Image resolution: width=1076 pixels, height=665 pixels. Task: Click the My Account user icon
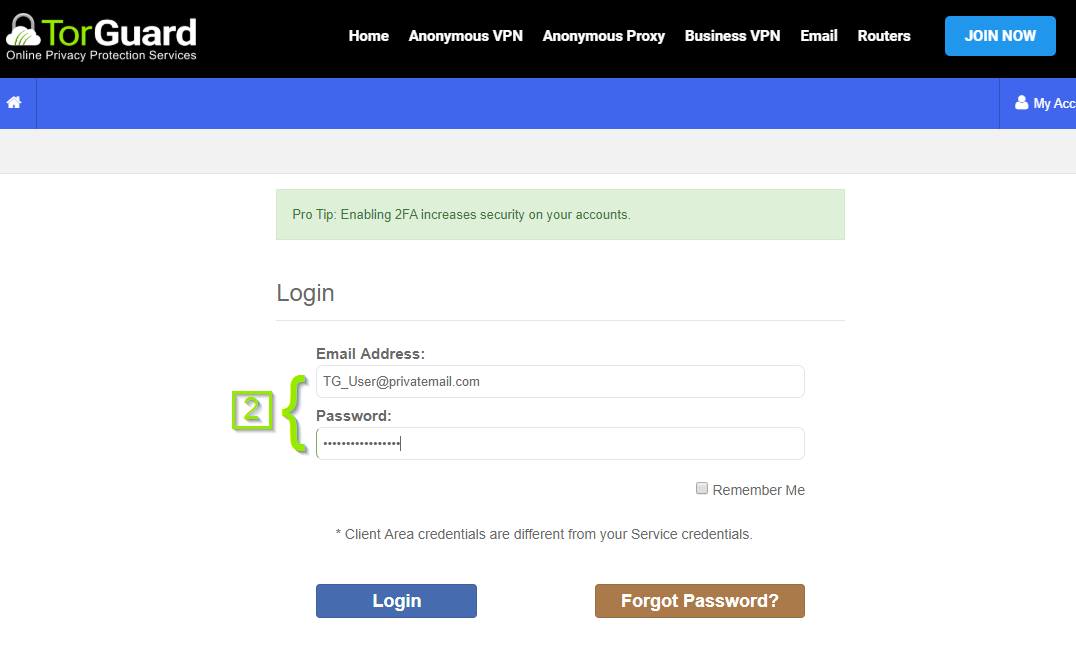pyautogui.click(x=1021, y=102)
